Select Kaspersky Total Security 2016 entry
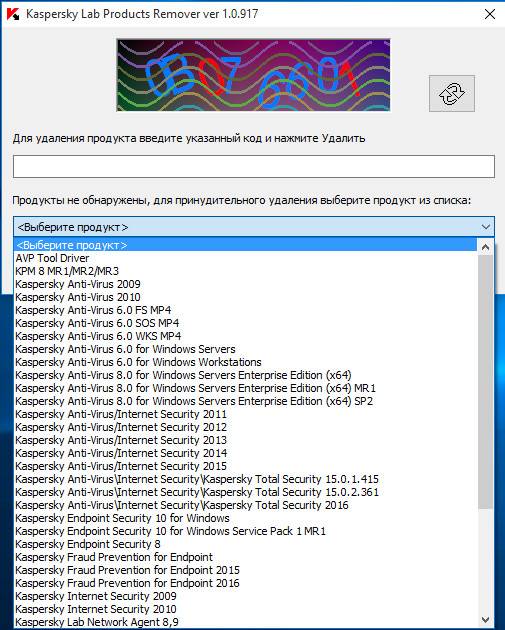The width and height of the screenshot is (505, 630). 245,505
